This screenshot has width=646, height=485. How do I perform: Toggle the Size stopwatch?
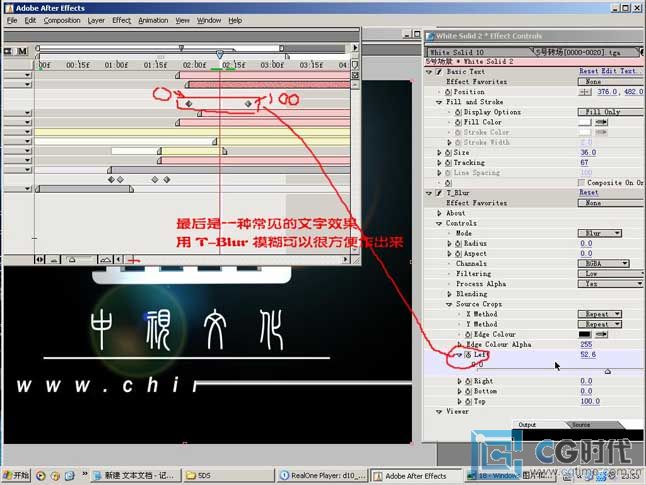pyautogui.click(x=448, y=152)
